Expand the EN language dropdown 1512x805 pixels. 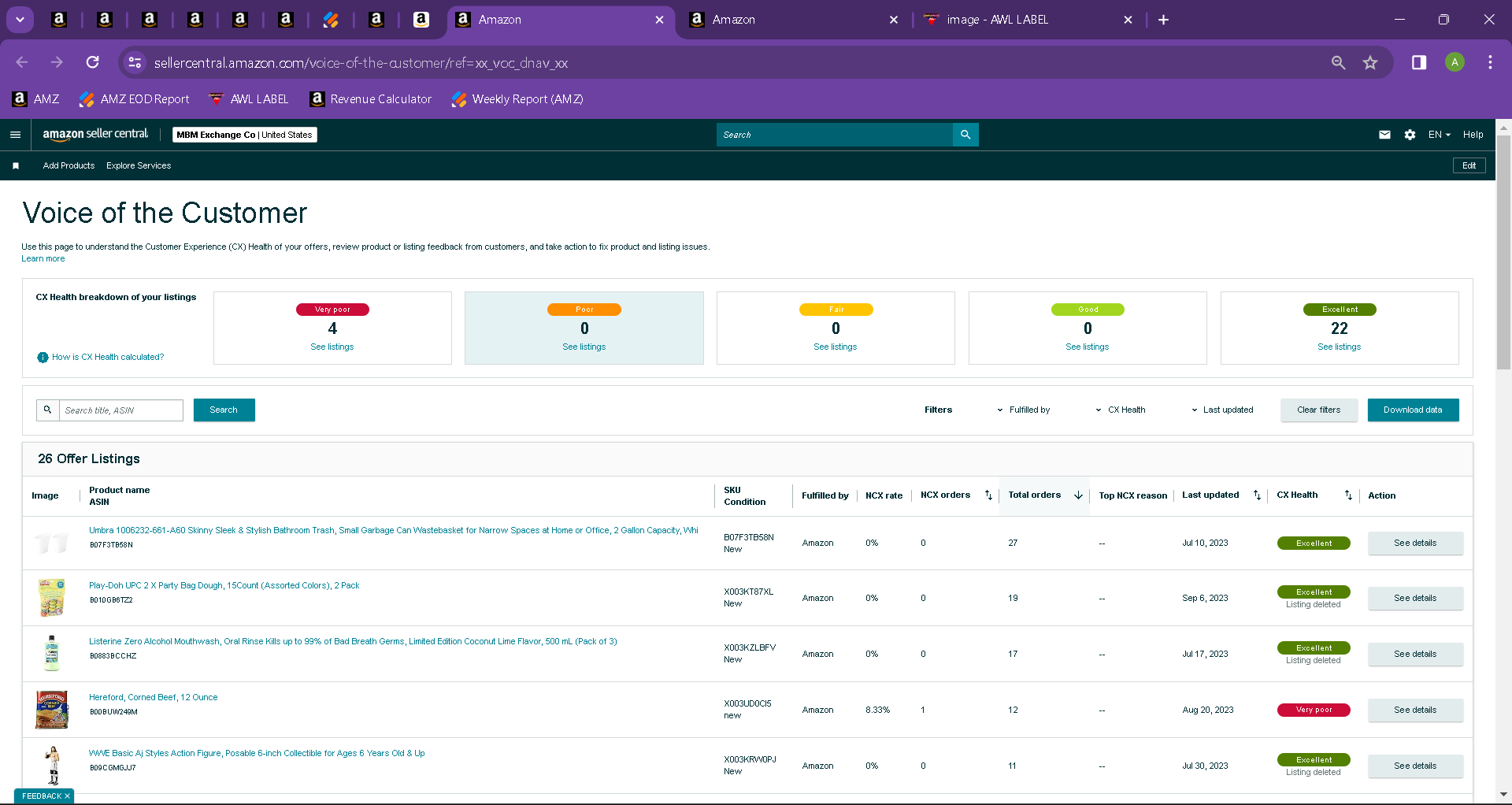click(x=1440, y=135)
